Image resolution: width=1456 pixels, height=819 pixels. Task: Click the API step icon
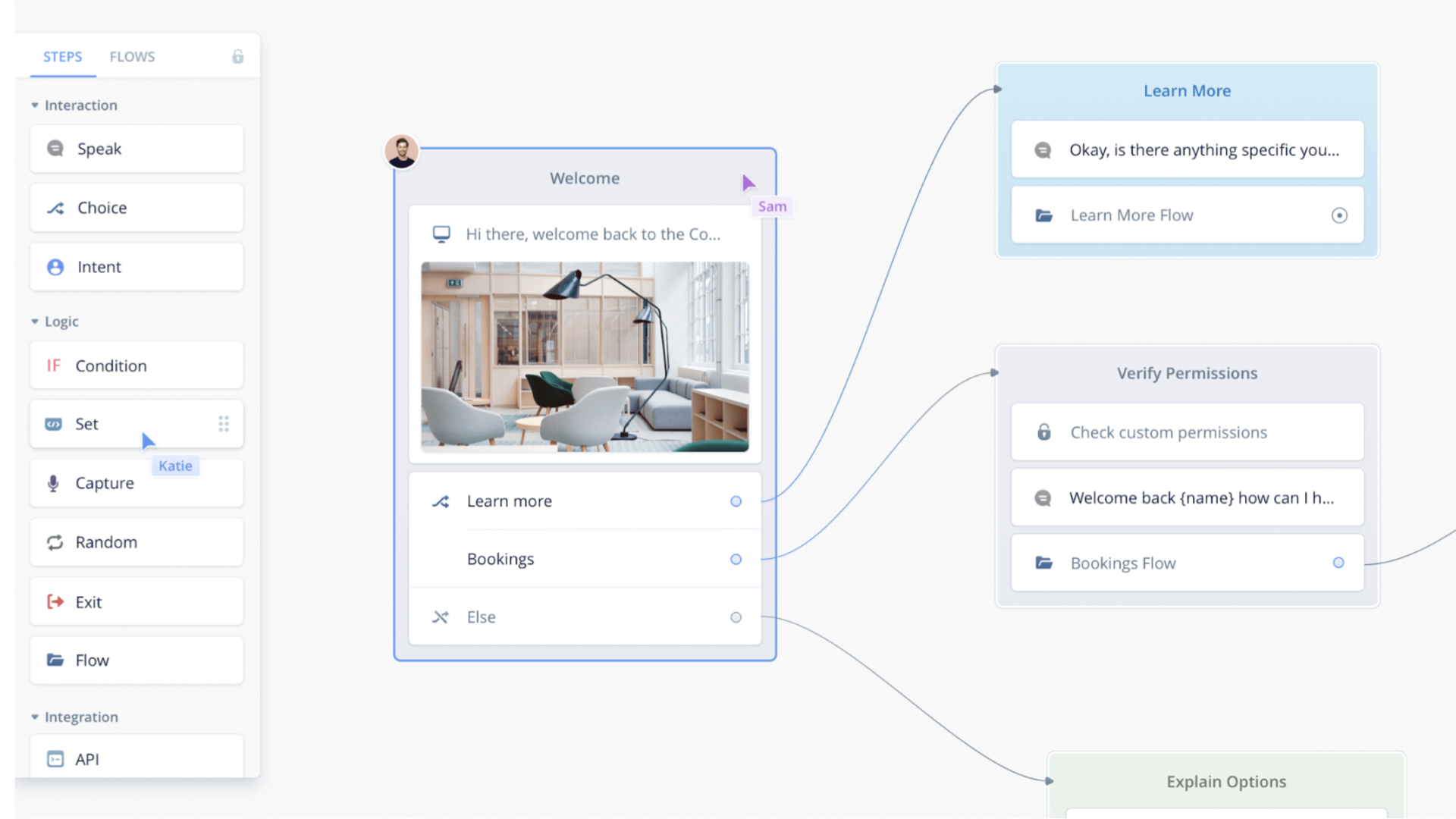pos(55,759)
